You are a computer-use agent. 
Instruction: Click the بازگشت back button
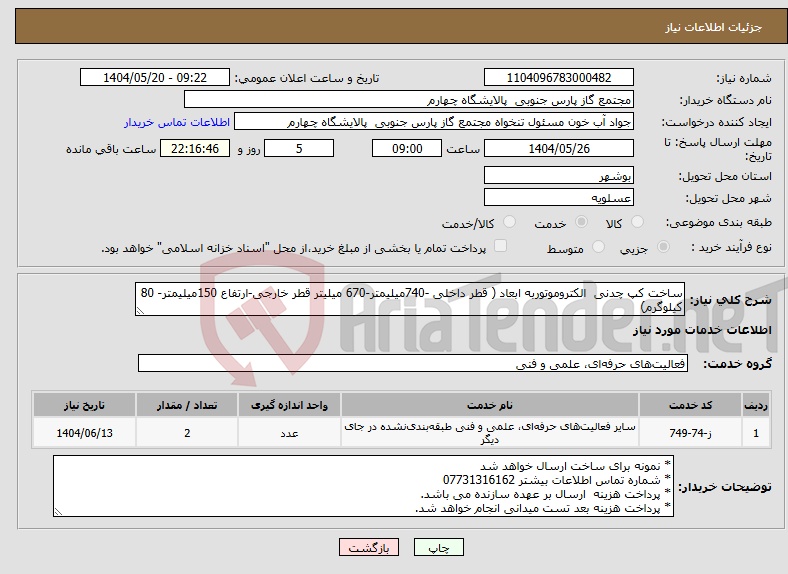click(x=369, y=547)
